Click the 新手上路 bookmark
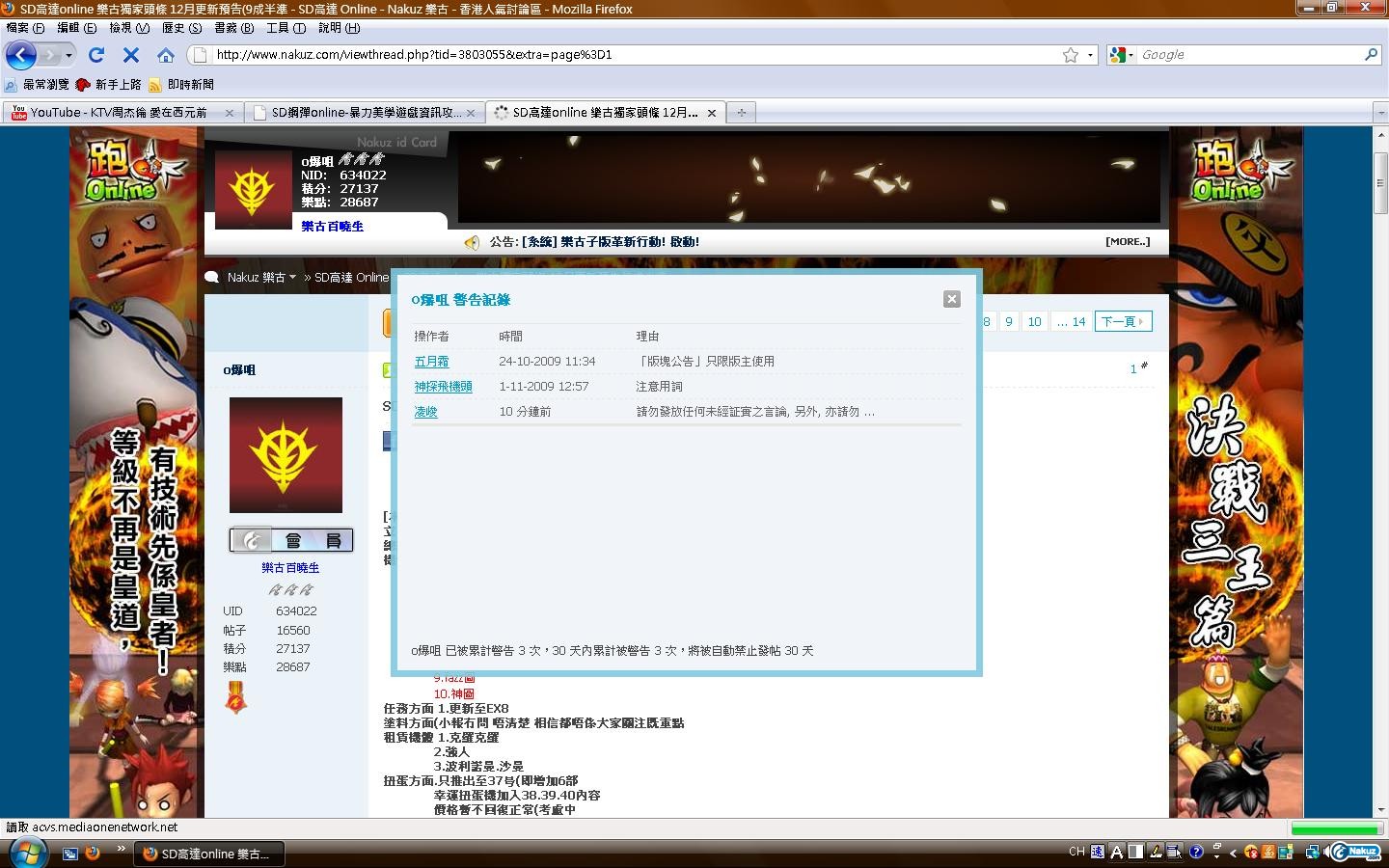This screenshot has height=868, width=1389. click(109, 85)
